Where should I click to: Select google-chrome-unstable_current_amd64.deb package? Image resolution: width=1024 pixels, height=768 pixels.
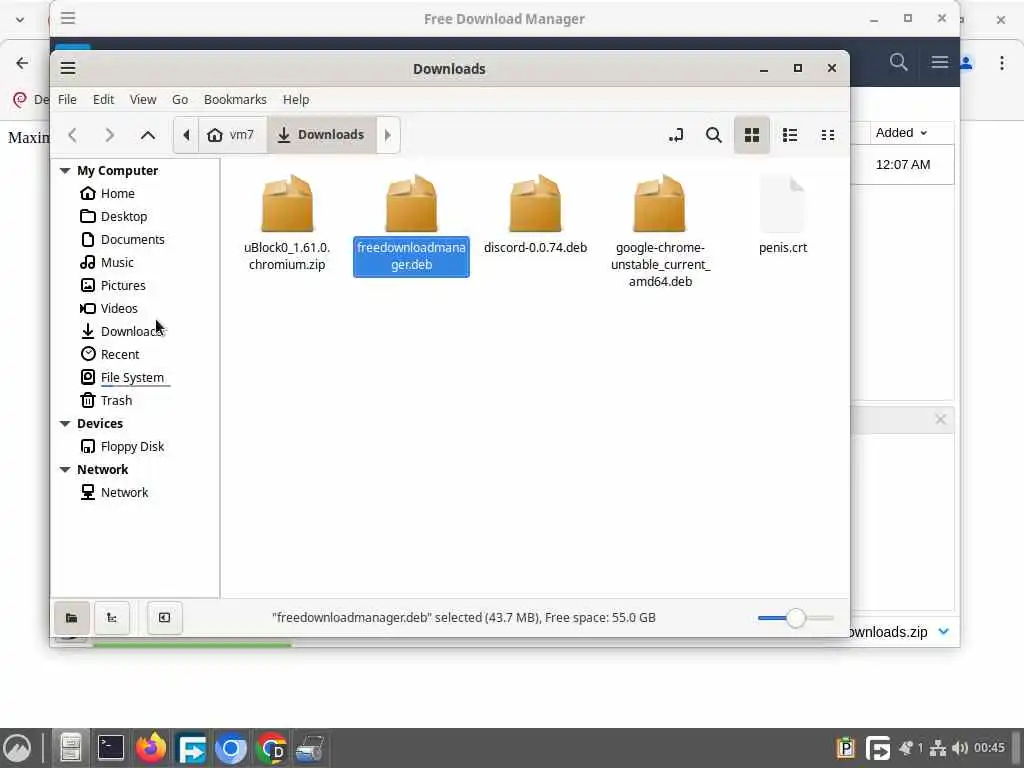[x=660, y=231]
